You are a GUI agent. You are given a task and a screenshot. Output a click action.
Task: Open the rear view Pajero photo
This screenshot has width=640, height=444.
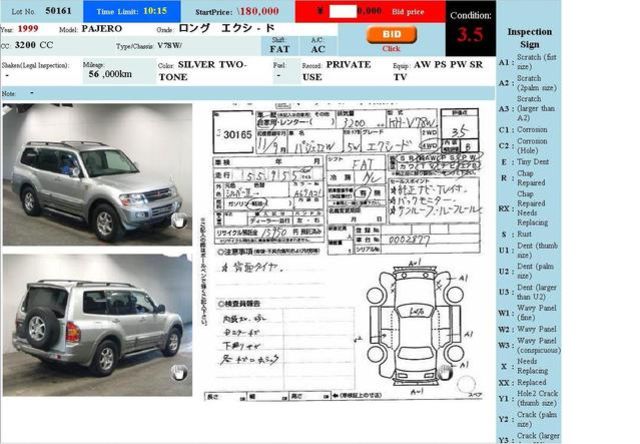pyautogui.click(x=97, y=325)
